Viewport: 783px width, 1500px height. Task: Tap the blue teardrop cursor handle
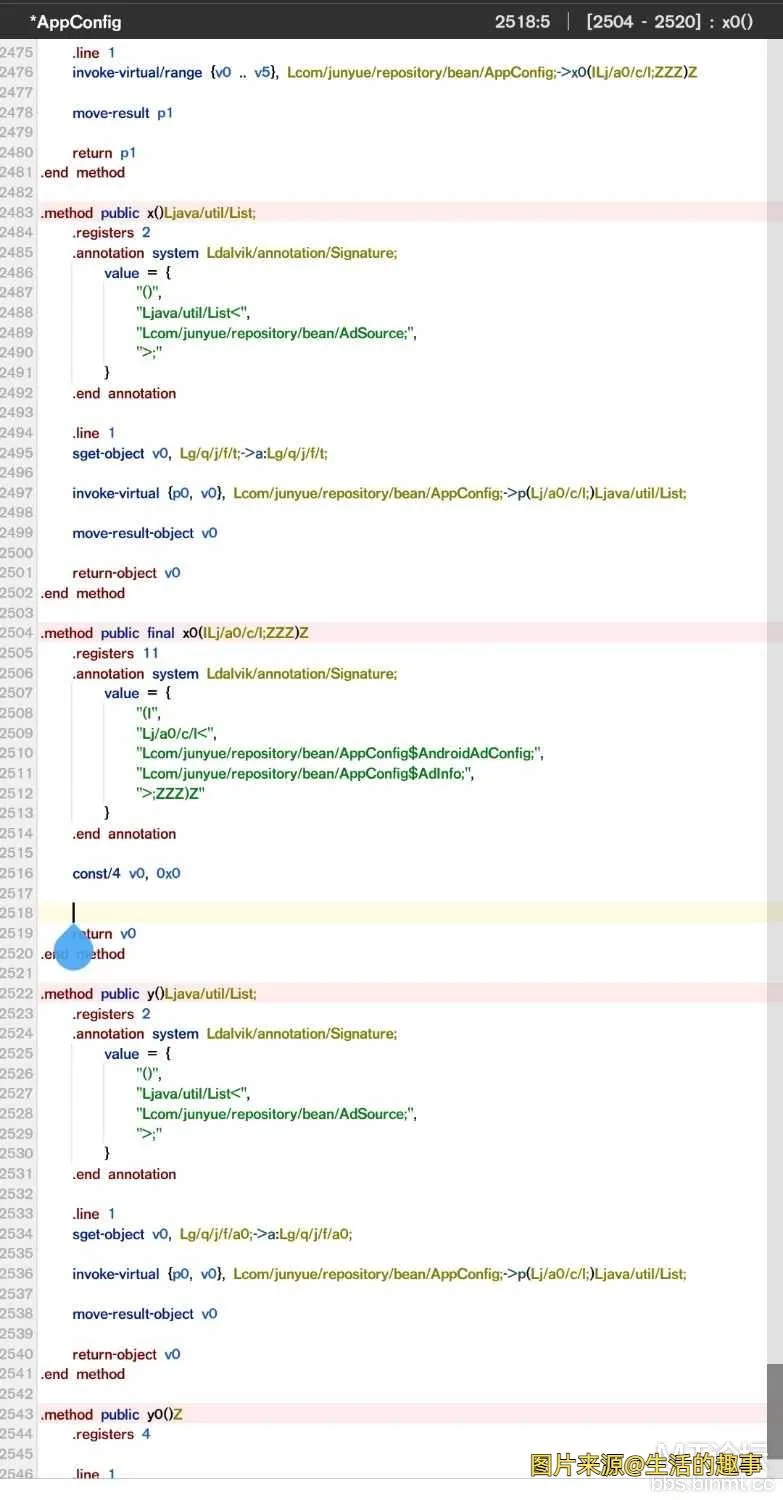pyautogui.click(x=73, y=948)
